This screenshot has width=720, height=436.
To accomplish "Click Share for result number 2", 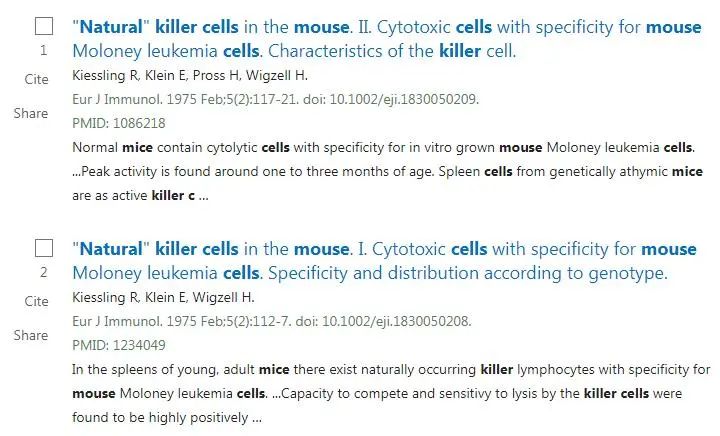I will [x=31, y=335].
